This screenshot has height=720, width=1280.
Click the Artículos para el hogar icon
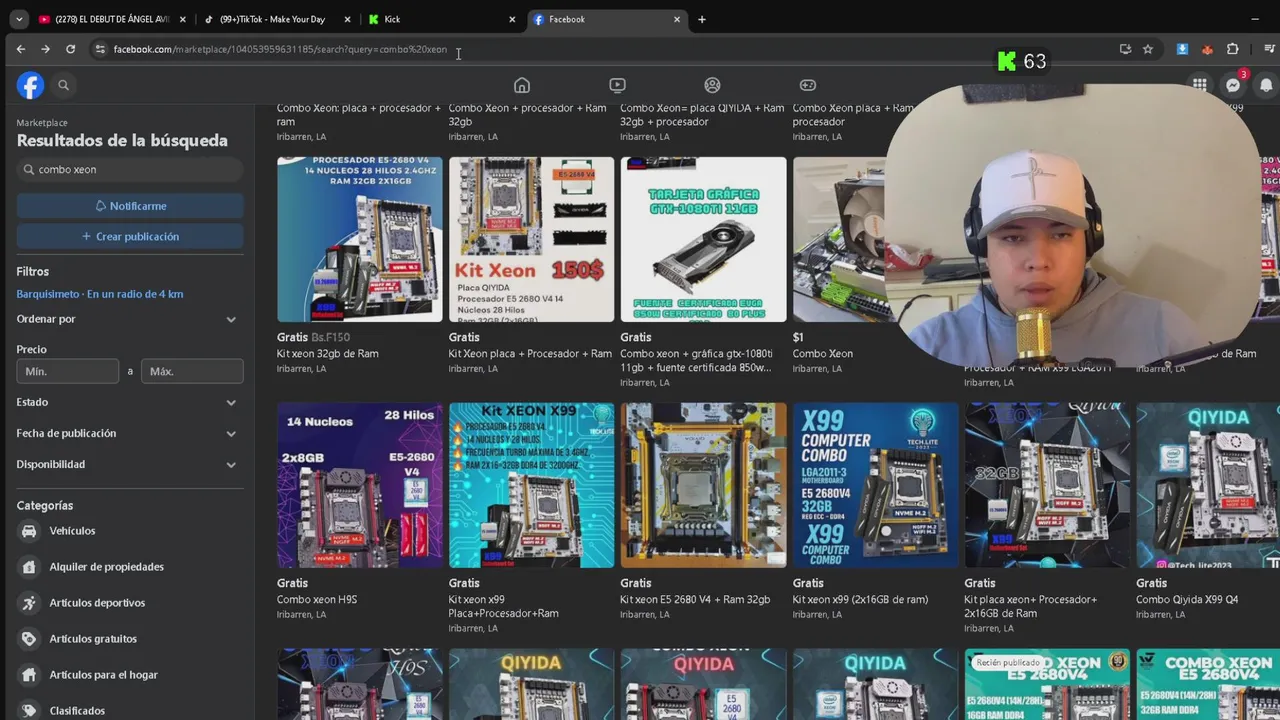click(x=29, y=675)
